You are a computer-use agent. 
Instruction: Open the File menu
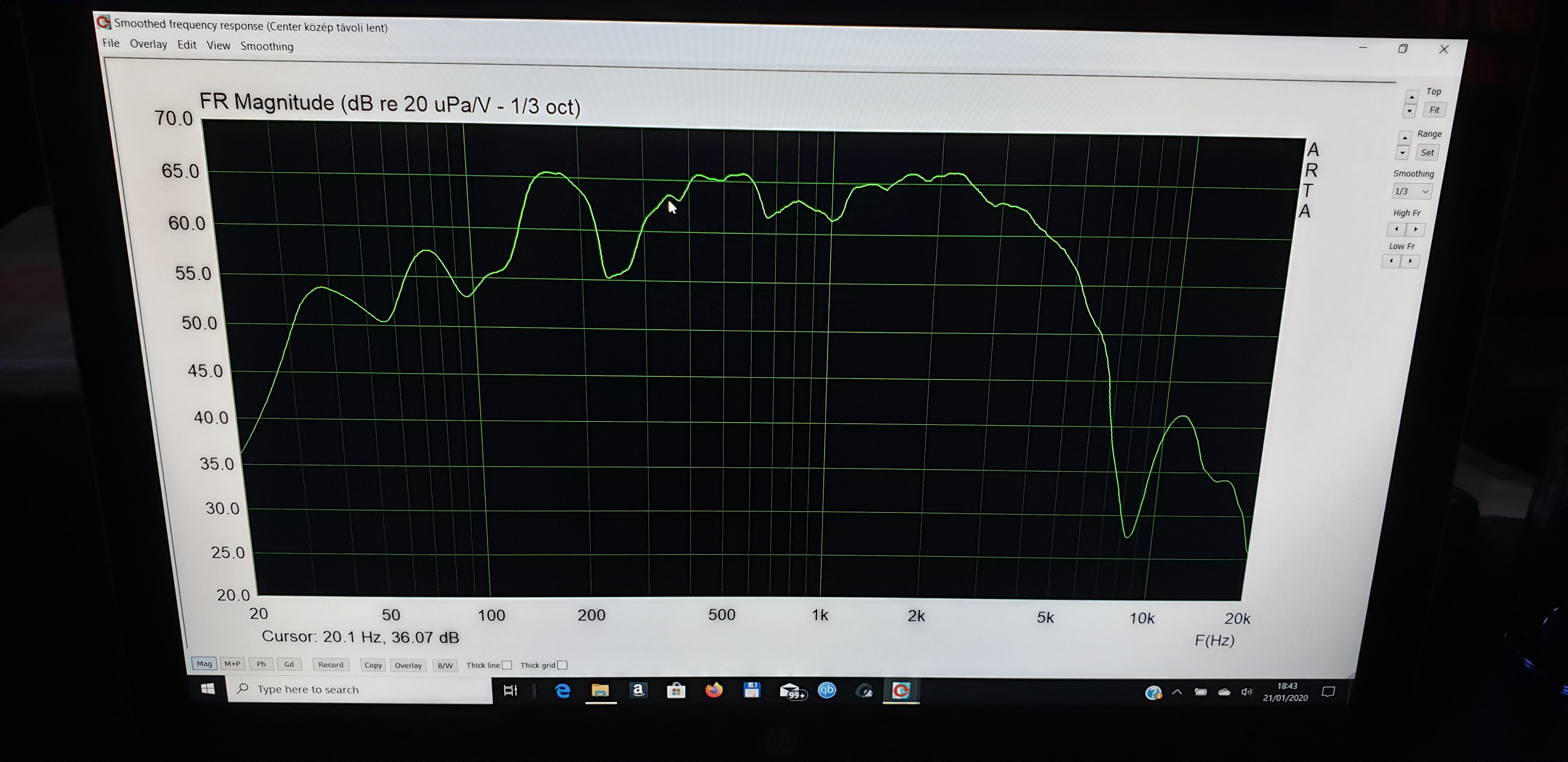(111, 43)
